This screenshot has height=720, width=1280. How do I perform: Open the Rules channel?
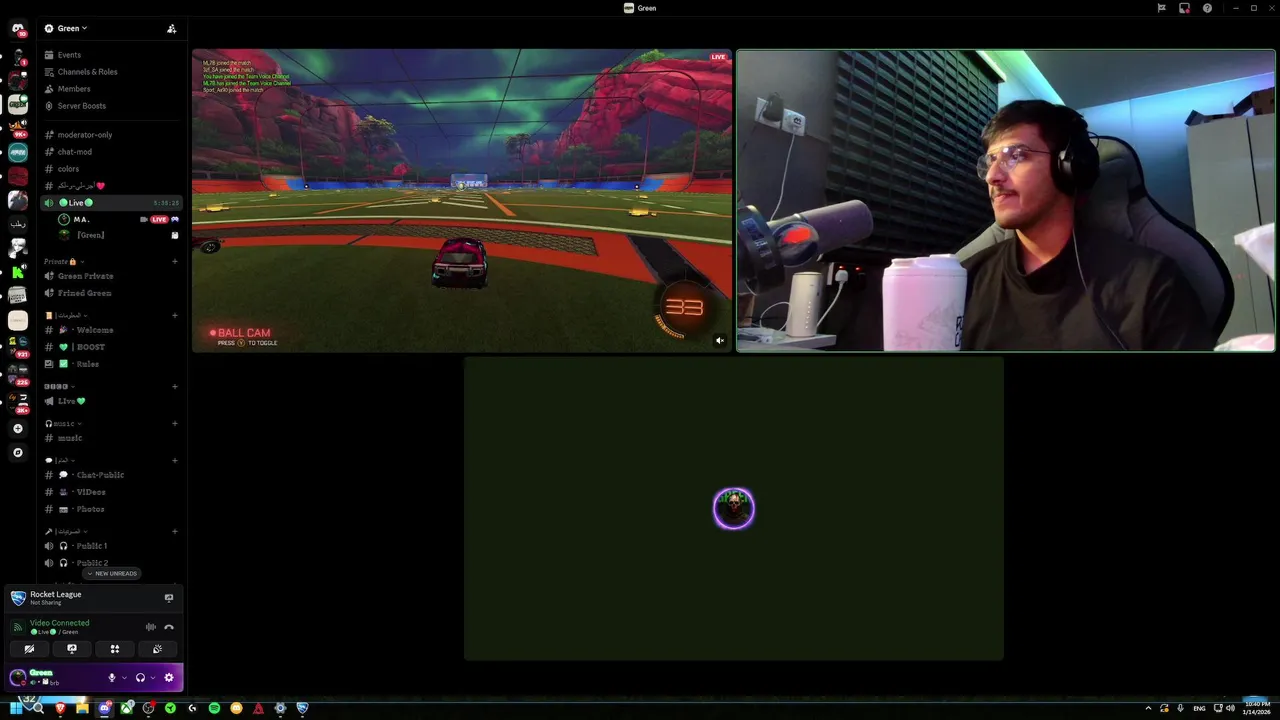[110, 364]
